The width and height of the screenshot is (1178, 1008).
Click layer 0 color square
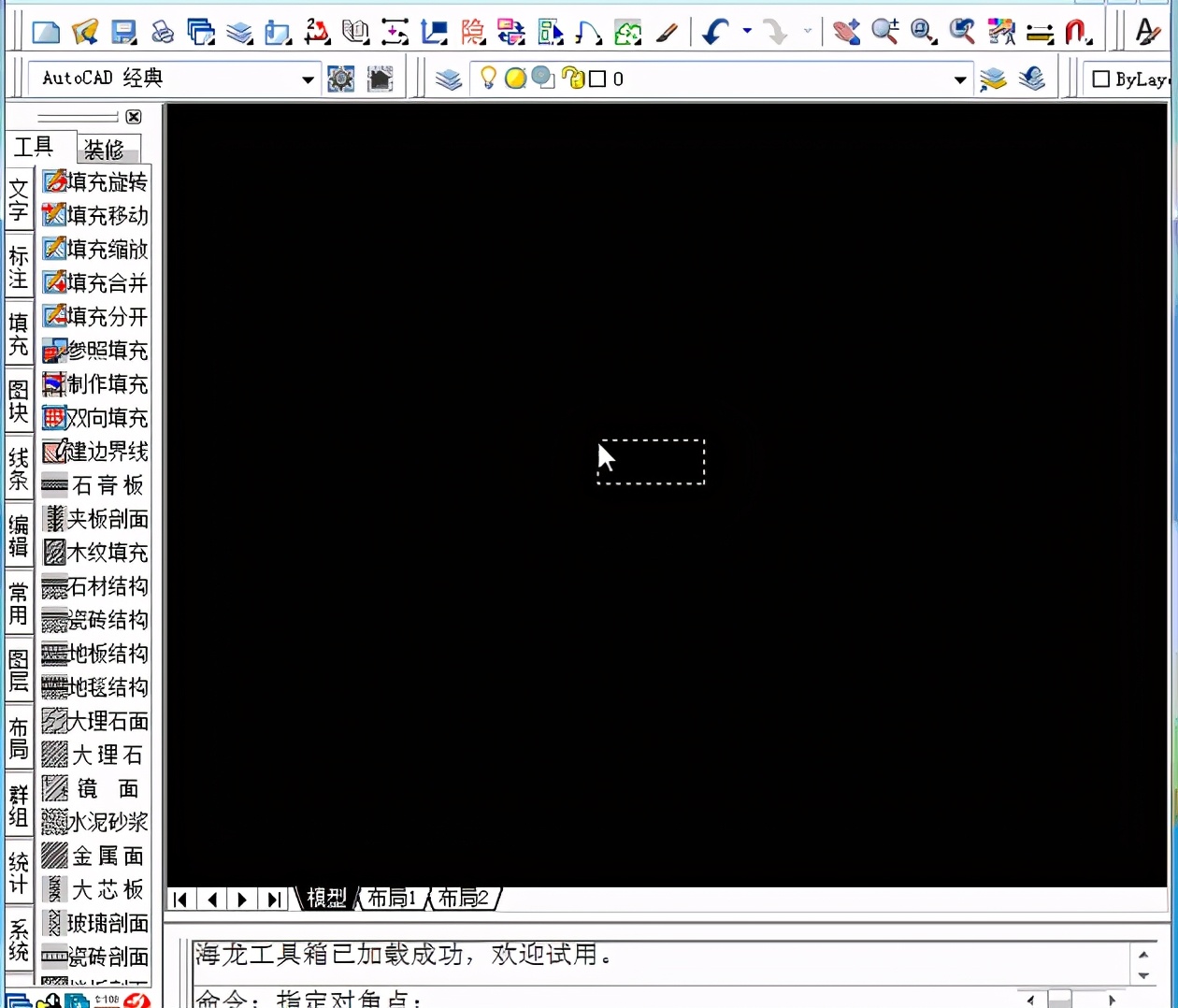(x=598, y=79)
